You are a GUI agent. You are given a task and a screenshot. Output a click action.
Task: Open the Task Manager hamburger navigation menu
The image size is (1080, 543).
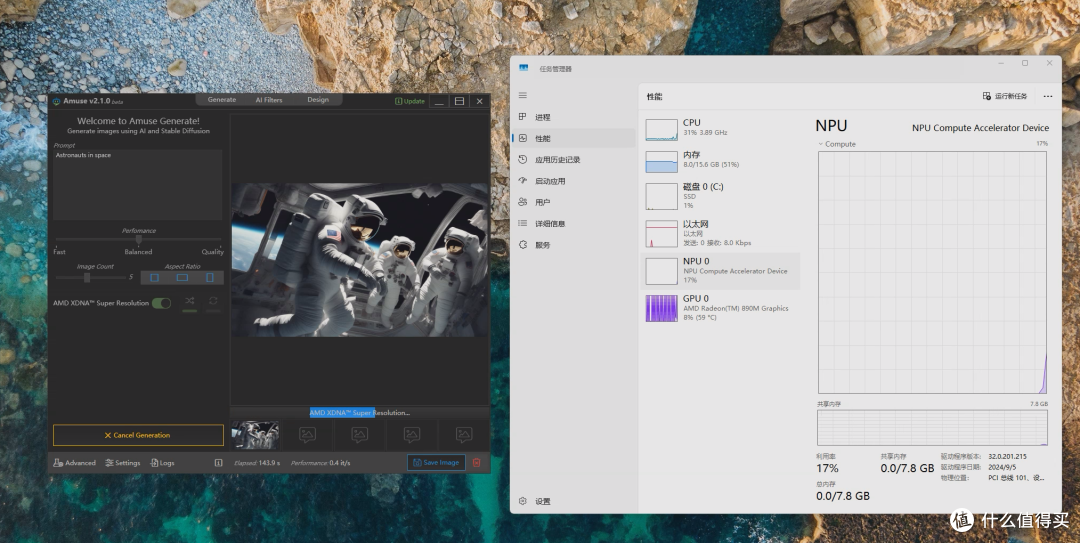(x=522, y=96)
